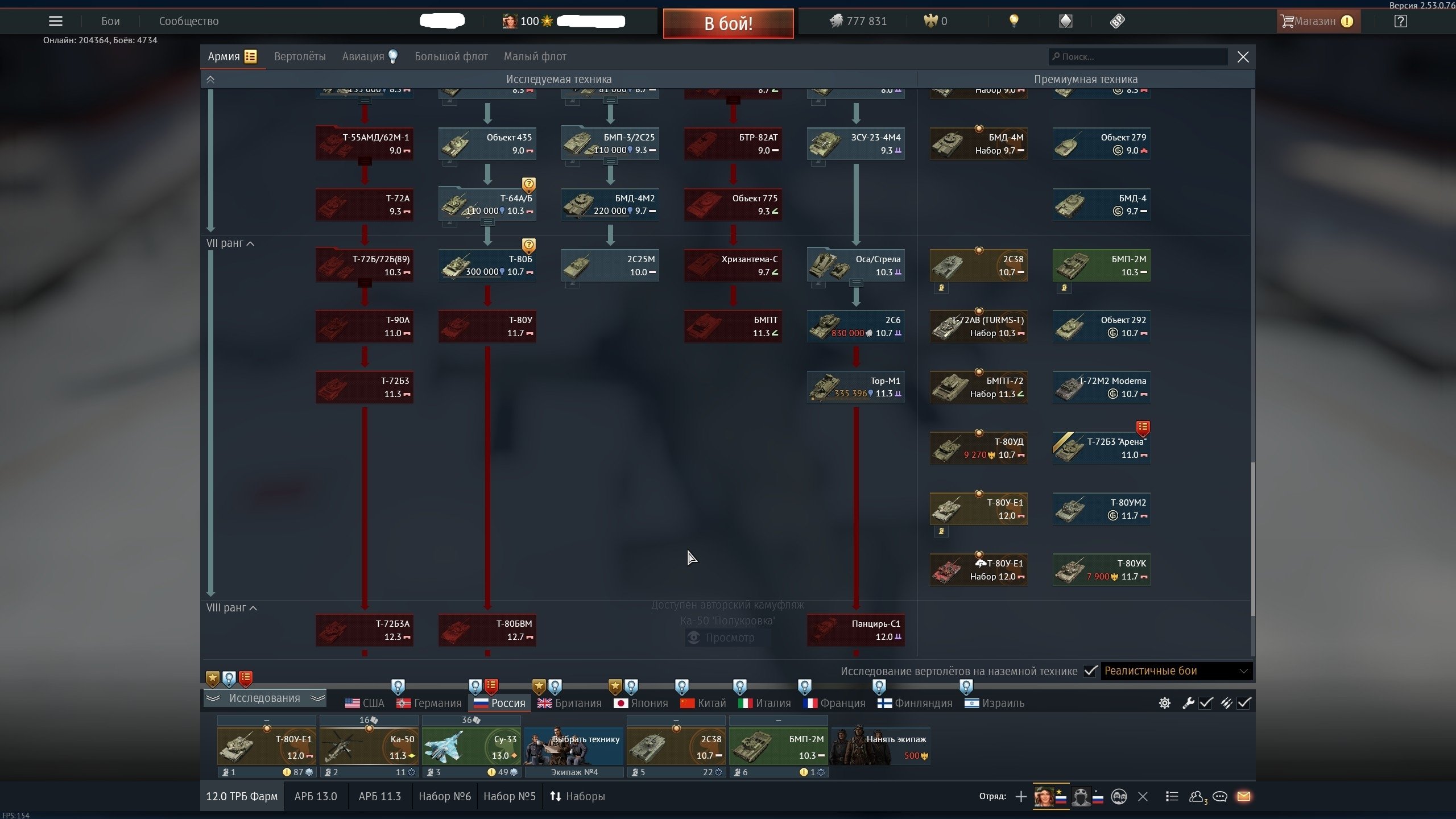Open slotbar settings gear icon

click(x=1164, y=703)
